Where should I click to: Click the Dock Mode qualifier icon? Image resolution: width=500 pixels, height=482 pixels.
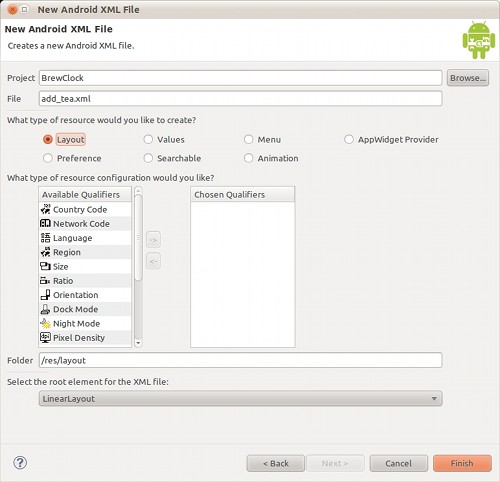coord(45,309)
